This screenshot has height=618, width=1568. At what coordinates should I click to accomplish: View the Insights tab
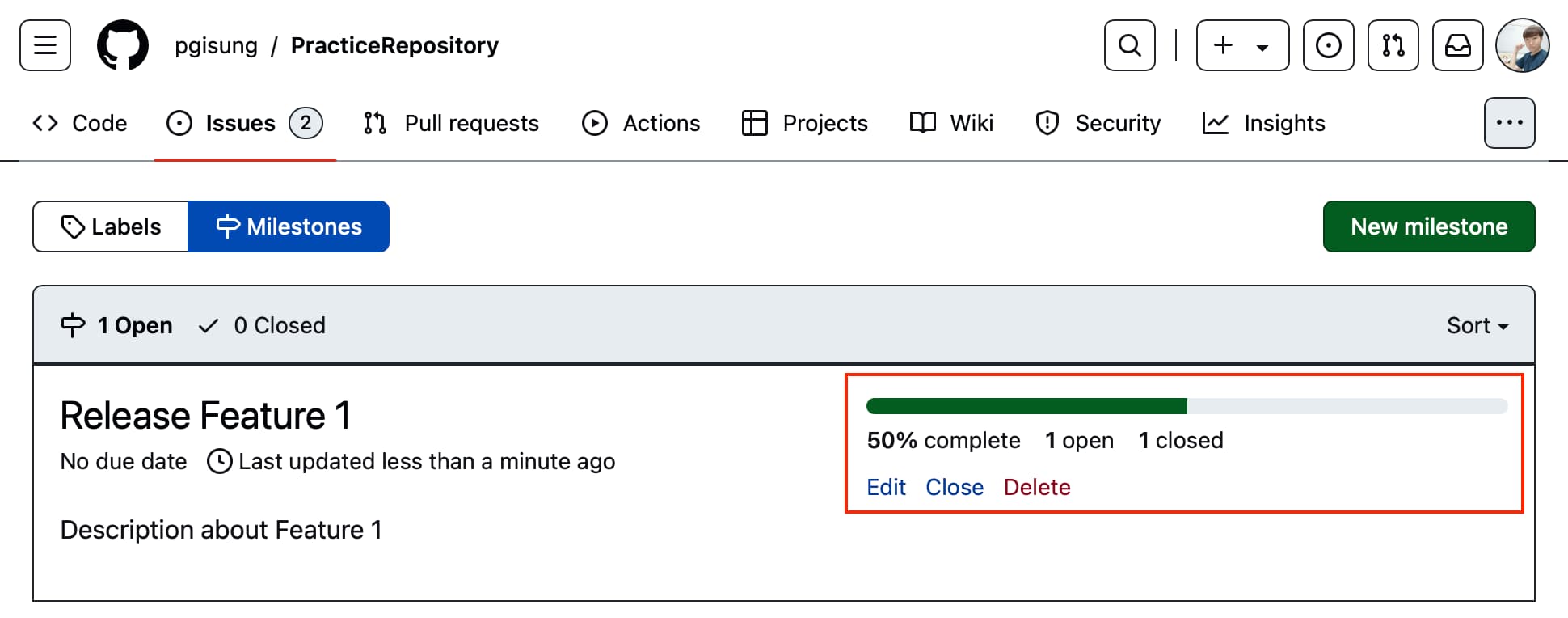click(x=1264, y=123)
